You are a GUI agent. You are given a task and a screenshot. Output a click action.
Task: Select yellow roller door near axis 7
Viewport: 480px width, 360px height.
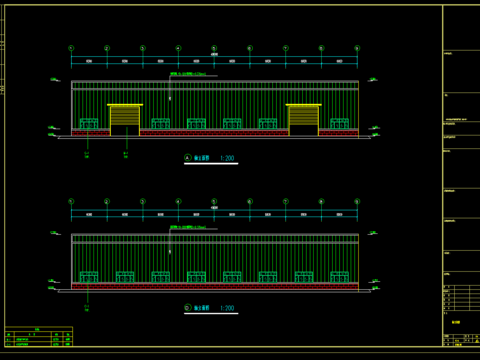coord(304,120)
